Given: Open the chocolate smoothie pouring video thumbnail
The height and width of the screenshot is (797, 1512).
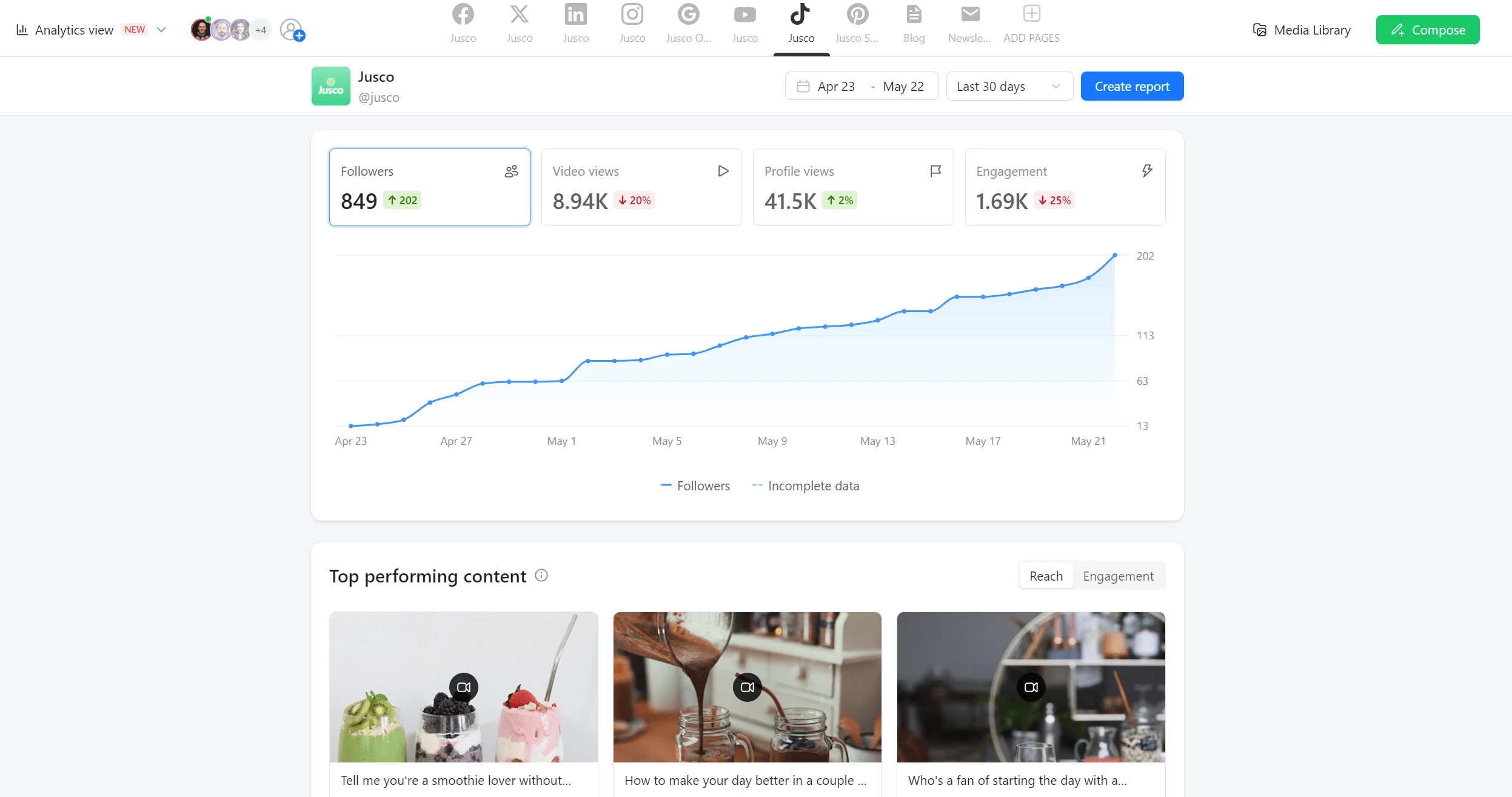Looking at the screenshot, I should pyautogui.click(x=748, y=687).
